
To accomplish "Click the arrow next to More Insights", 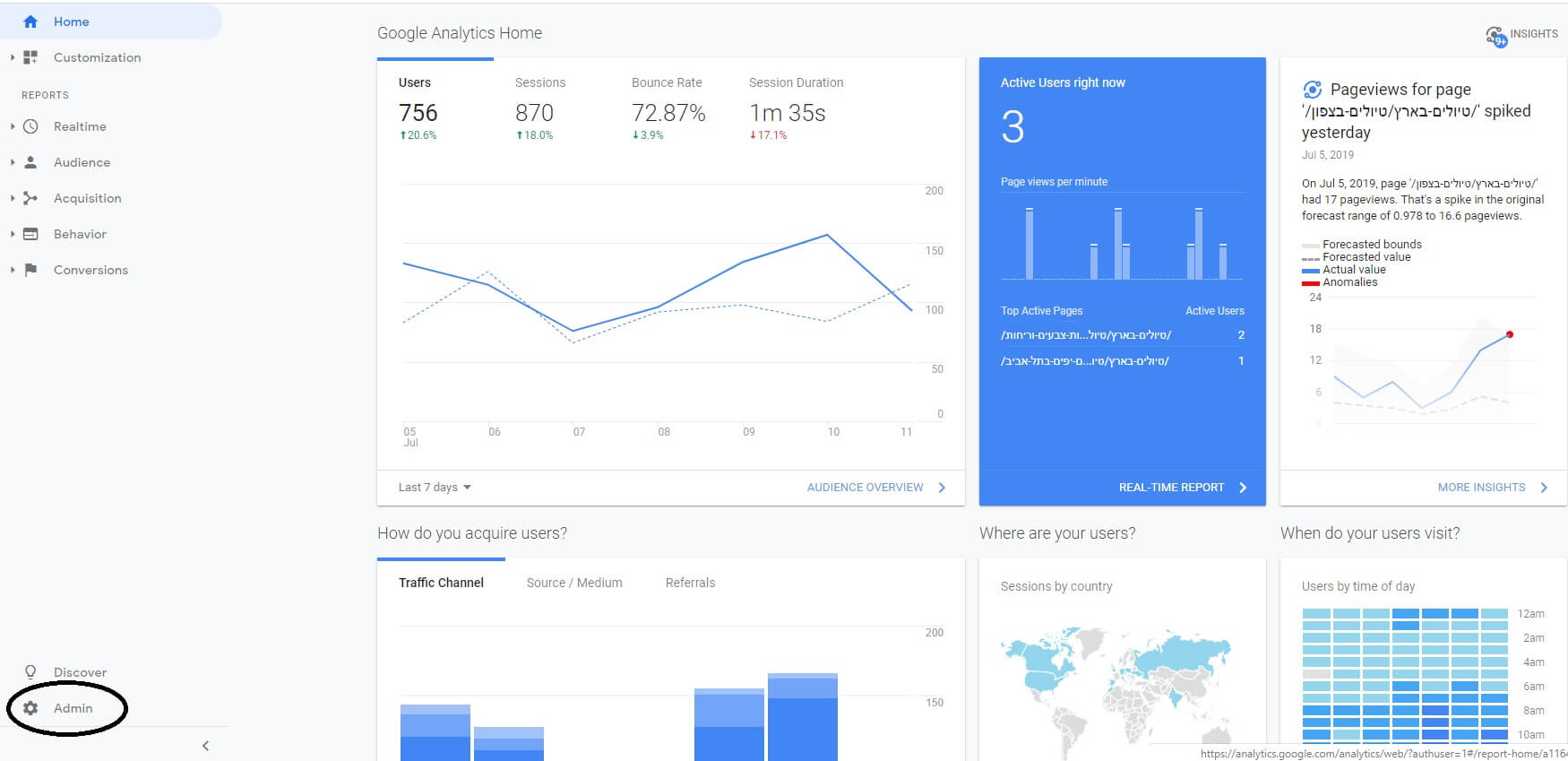I will click(x=1544, y=488).
